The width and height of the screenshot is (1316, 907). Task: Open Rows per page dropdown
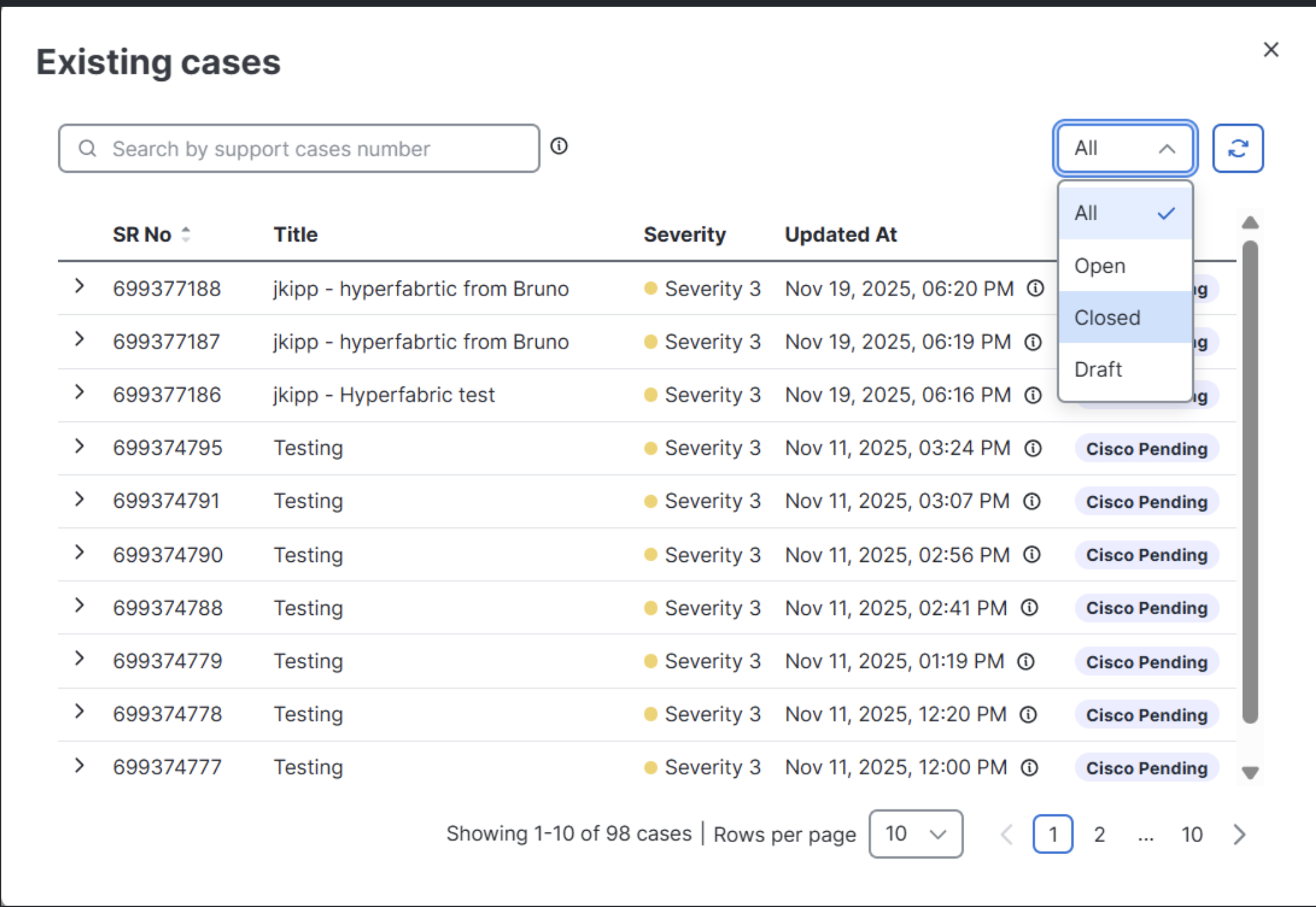click(915, 834)
